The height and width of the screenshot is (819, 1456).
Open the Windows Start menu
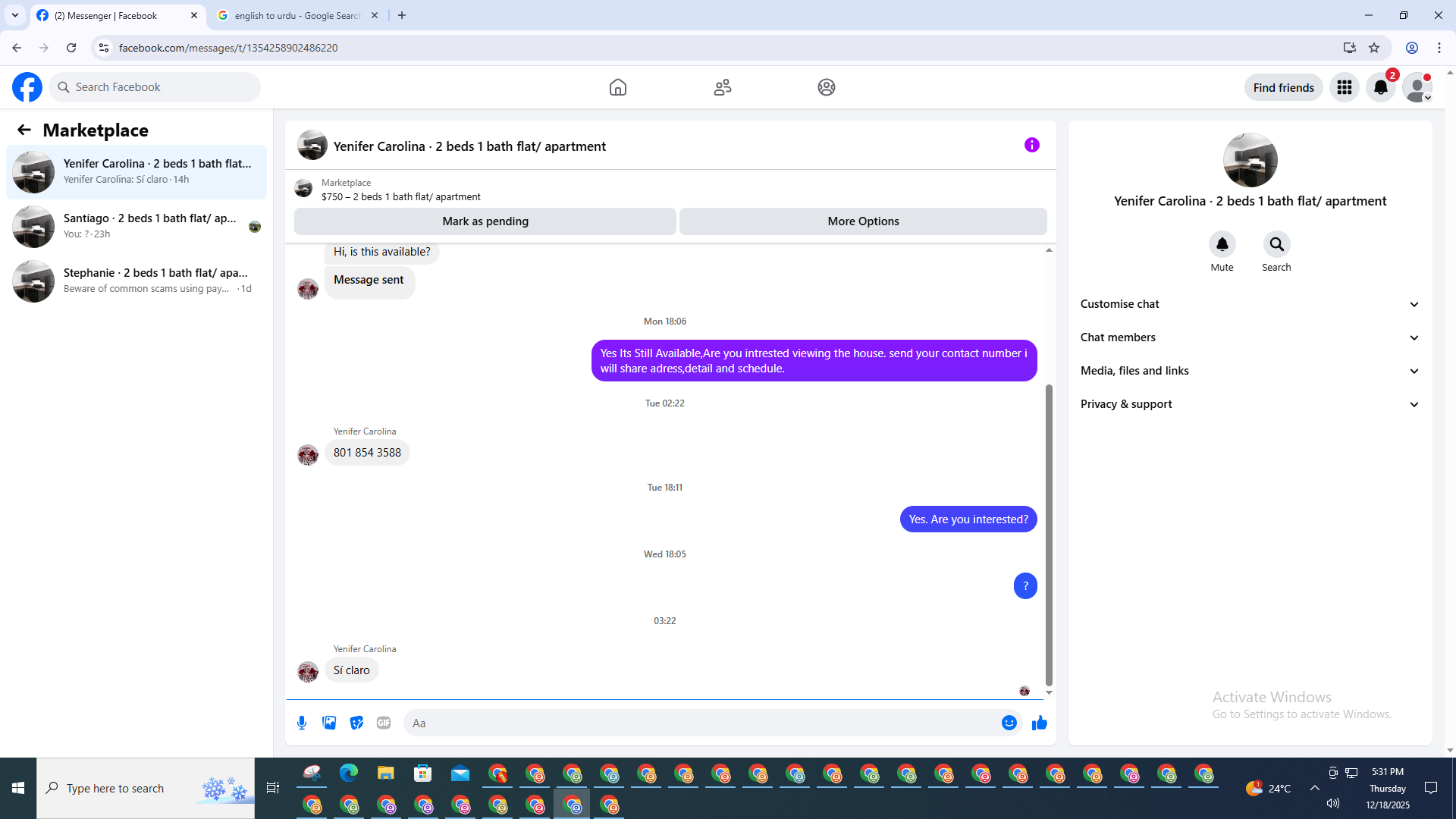coord(18,789)
